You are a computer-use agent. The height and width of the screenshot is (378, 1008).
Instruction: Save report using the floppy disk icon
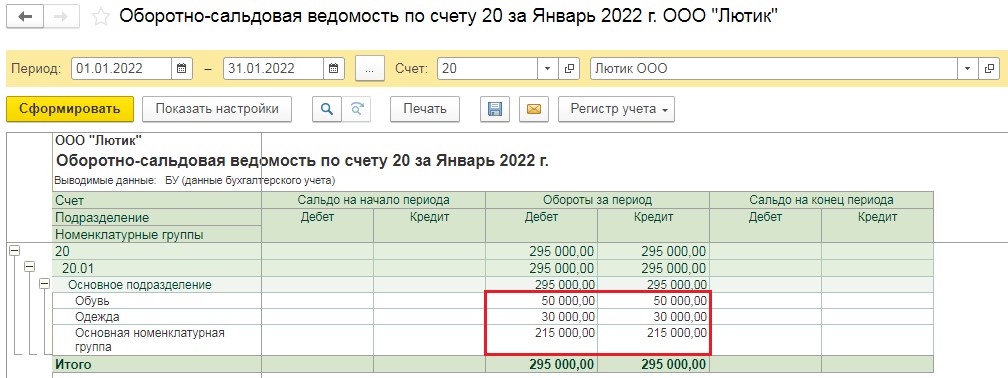tap(494, 109)
